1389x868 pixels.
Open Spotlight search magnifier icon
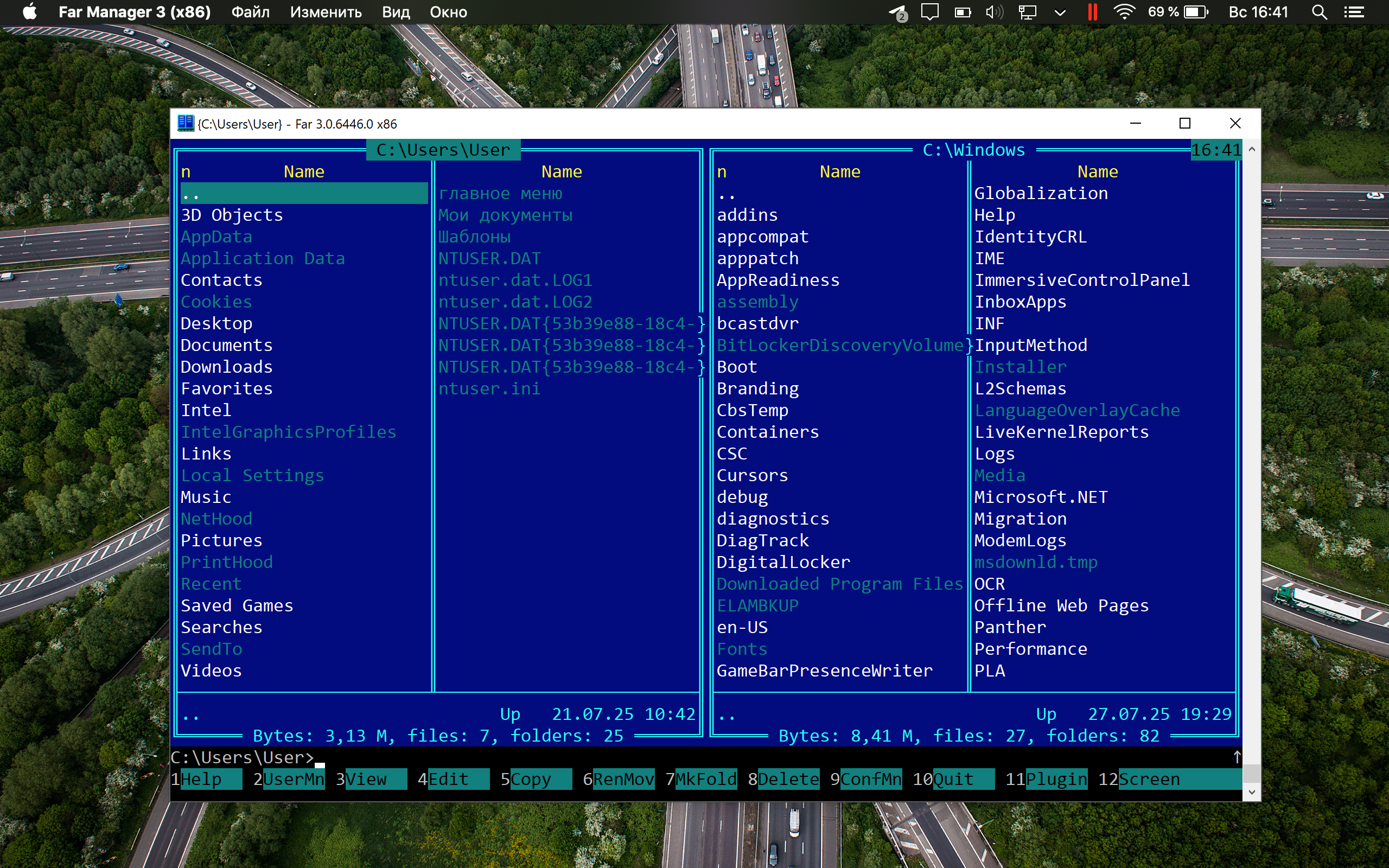coord(1319,12)
